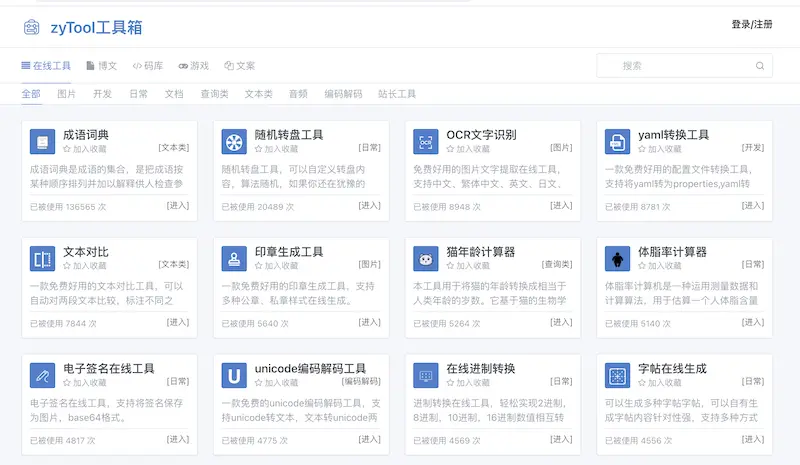Click [进入] on the 随机转盘工具 card
This screenshot has height=465, width=800.
point(370,206)
